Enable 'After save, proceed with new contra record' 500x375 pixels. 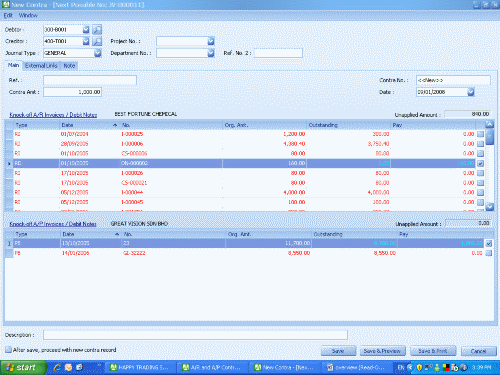click(8, 350)
